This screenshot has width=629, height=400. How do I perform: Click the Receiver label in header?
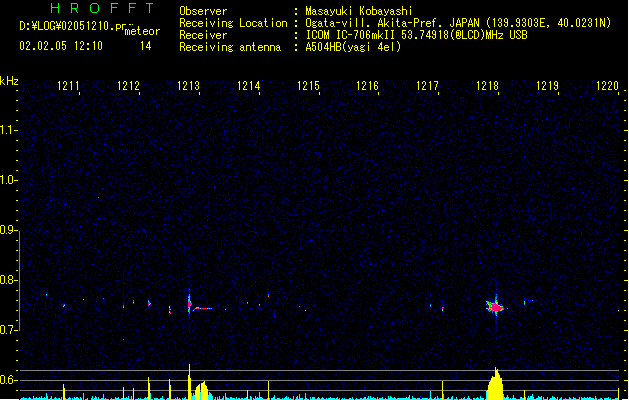click(203, 35)
